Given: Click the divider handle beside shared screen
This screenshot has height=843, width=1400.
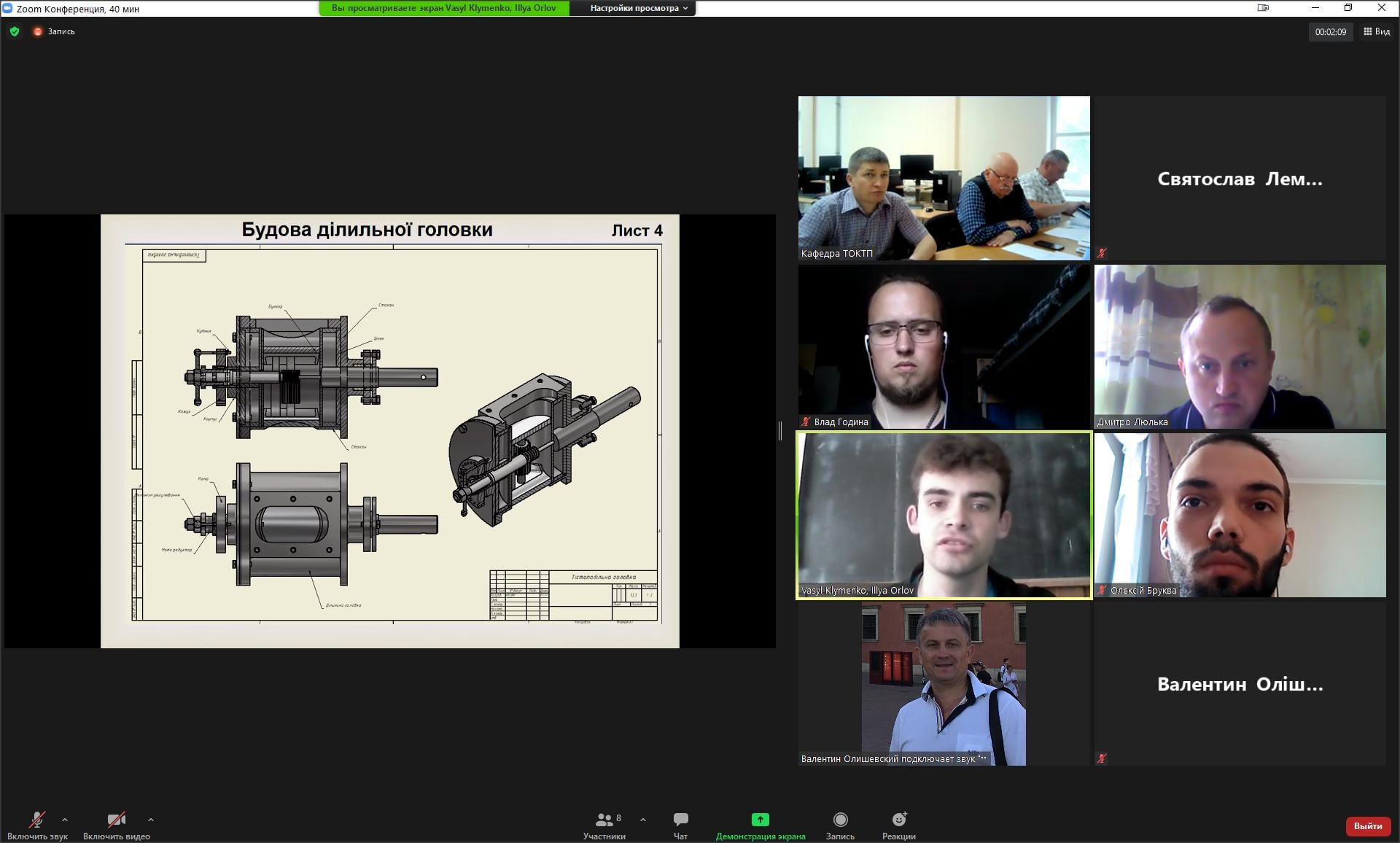Looking at the screenshot, I should coord(780,431).
